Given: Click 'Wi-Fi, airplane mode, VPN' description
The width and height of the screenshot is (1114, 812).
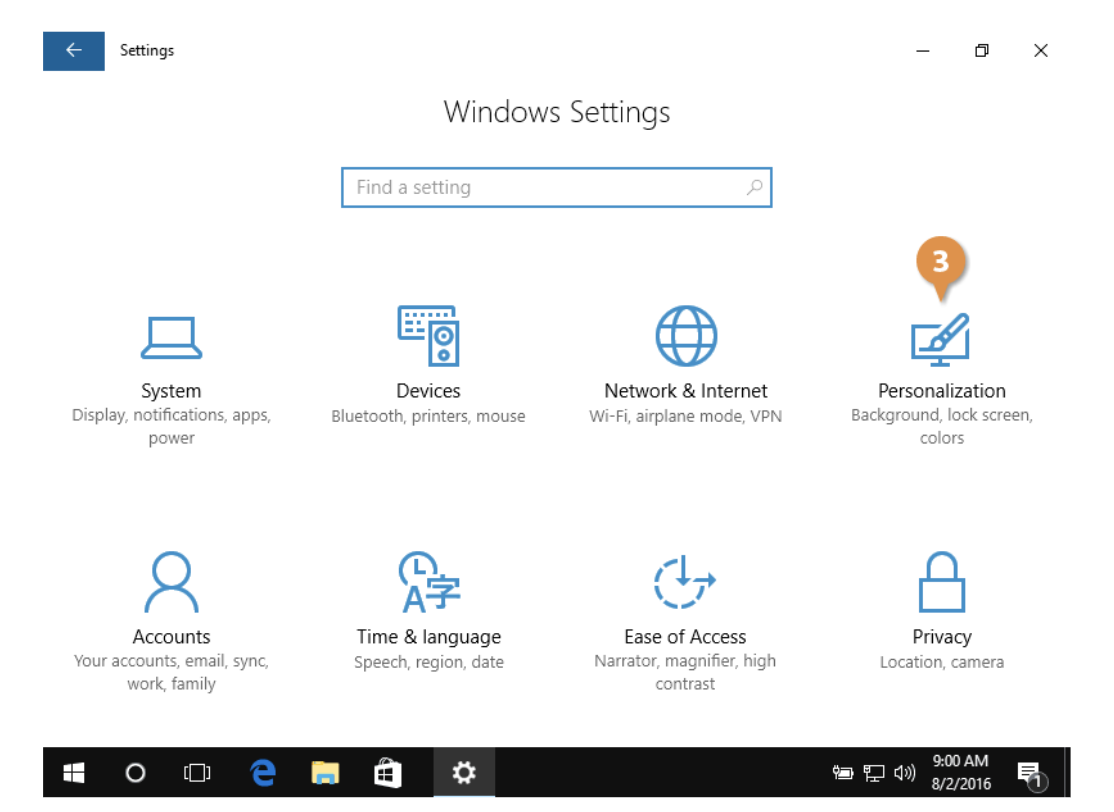Looking at the screenshot, I should pos(686,416).
